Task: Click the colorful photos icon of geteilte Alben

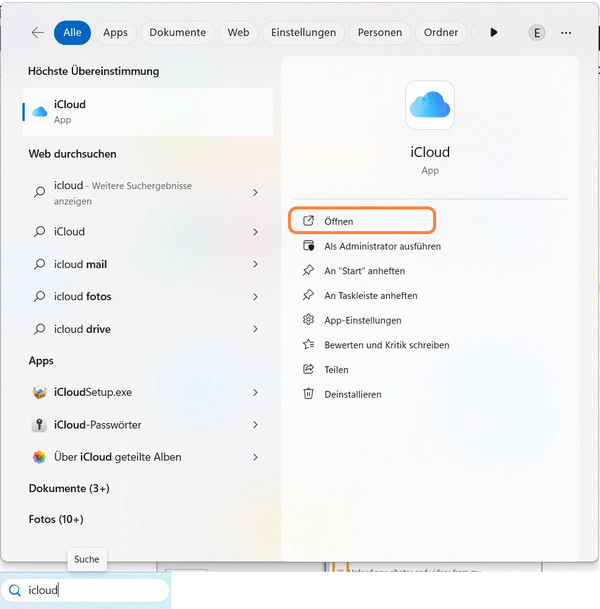Action: (x=39, y=457)
